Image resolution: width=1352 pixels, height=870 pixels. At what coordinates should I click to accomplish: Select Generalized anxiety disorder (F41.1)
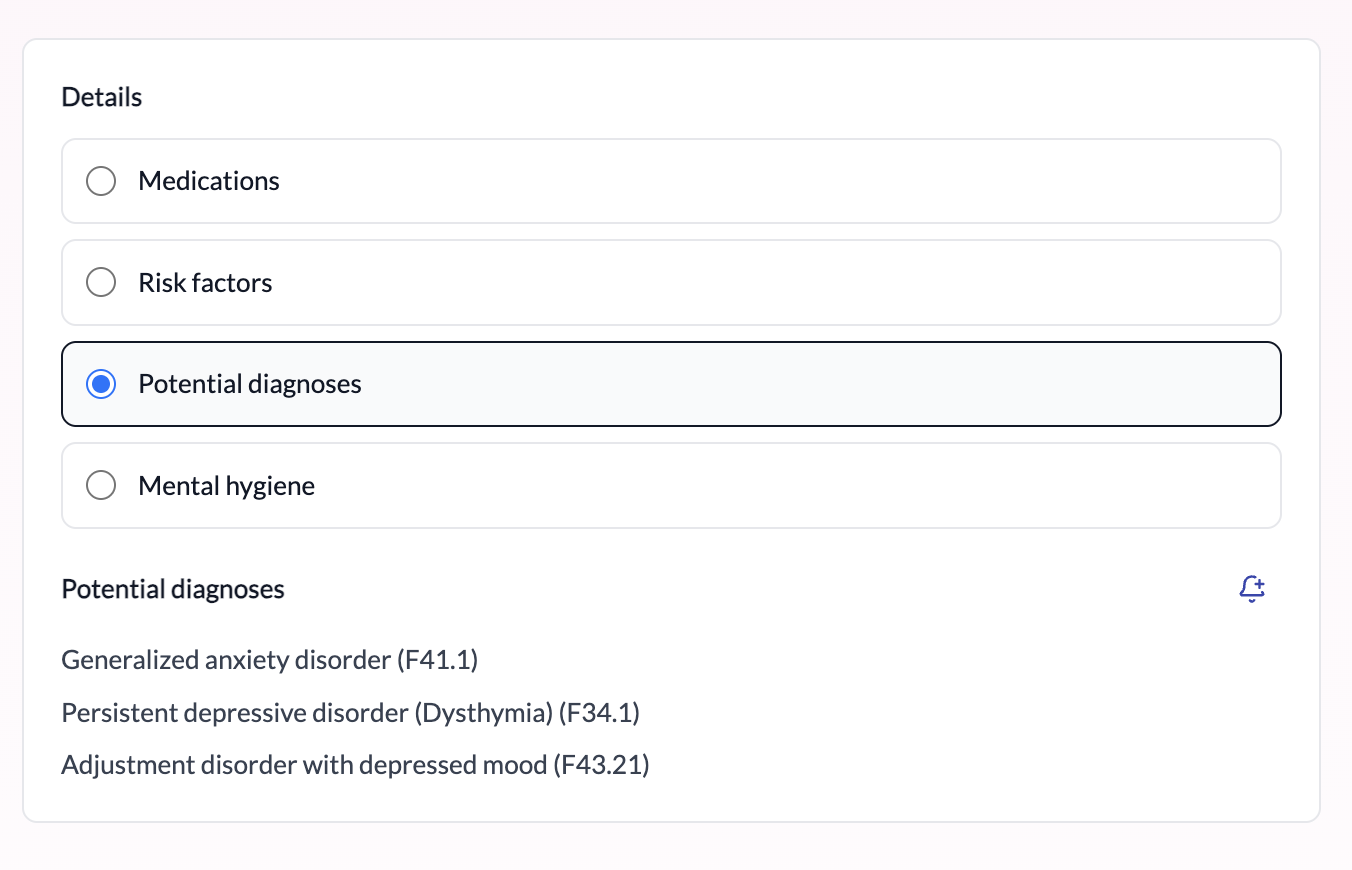[268, 660]
